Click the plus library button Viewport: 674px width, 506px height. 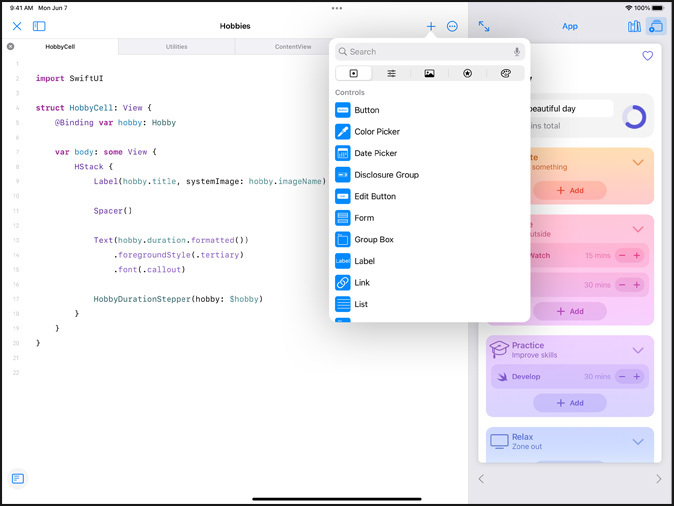[431, 26]
